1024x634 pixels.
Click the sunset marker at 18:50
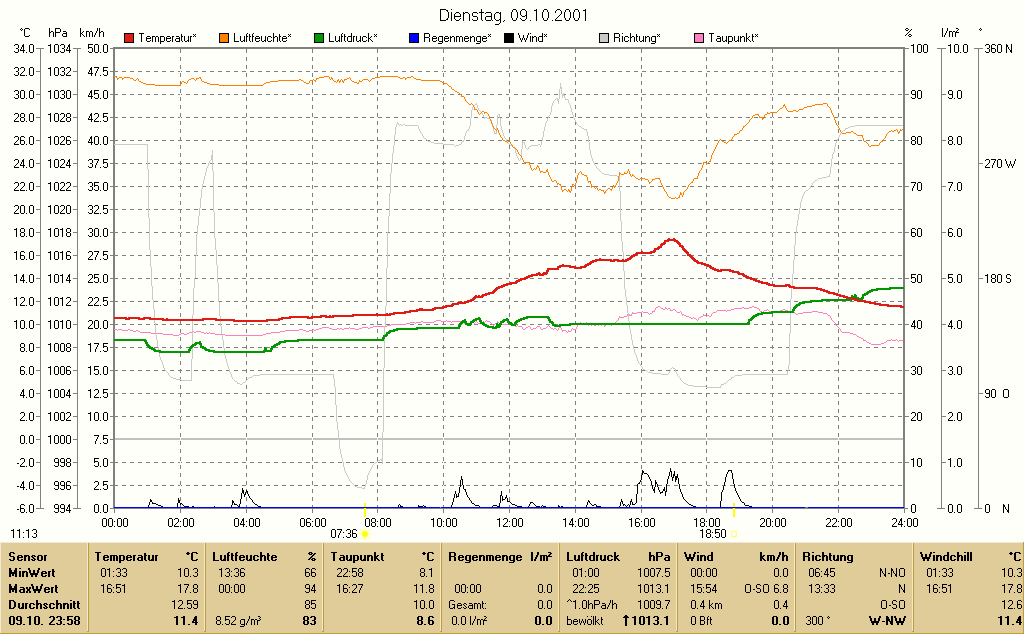[x=734, y=534]
